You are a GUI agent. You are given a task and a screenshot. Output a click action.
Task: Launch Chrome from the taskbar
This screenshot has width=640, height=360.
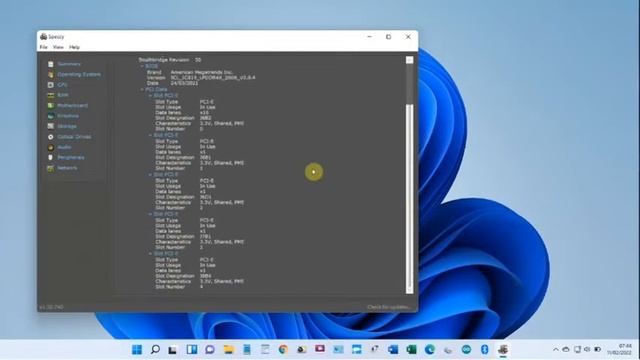(x=283, y=349)
